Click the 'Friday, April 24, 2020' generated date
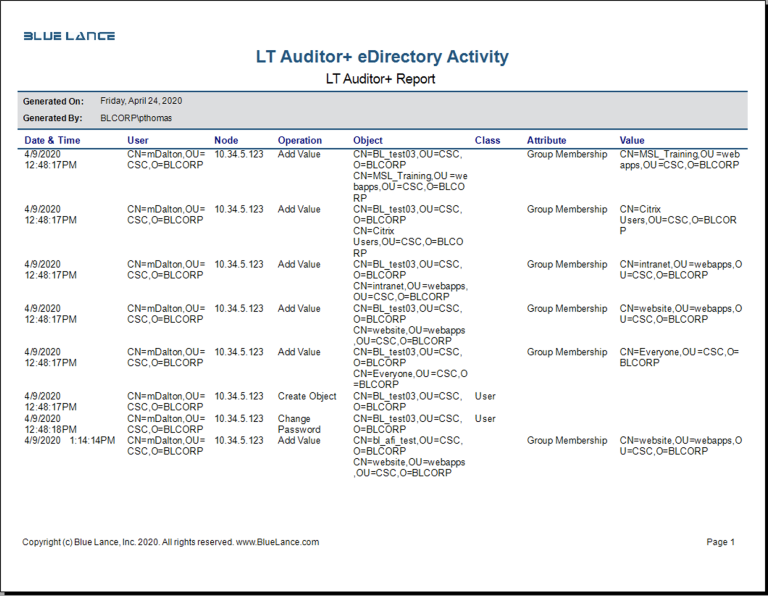 pos(141,101)
